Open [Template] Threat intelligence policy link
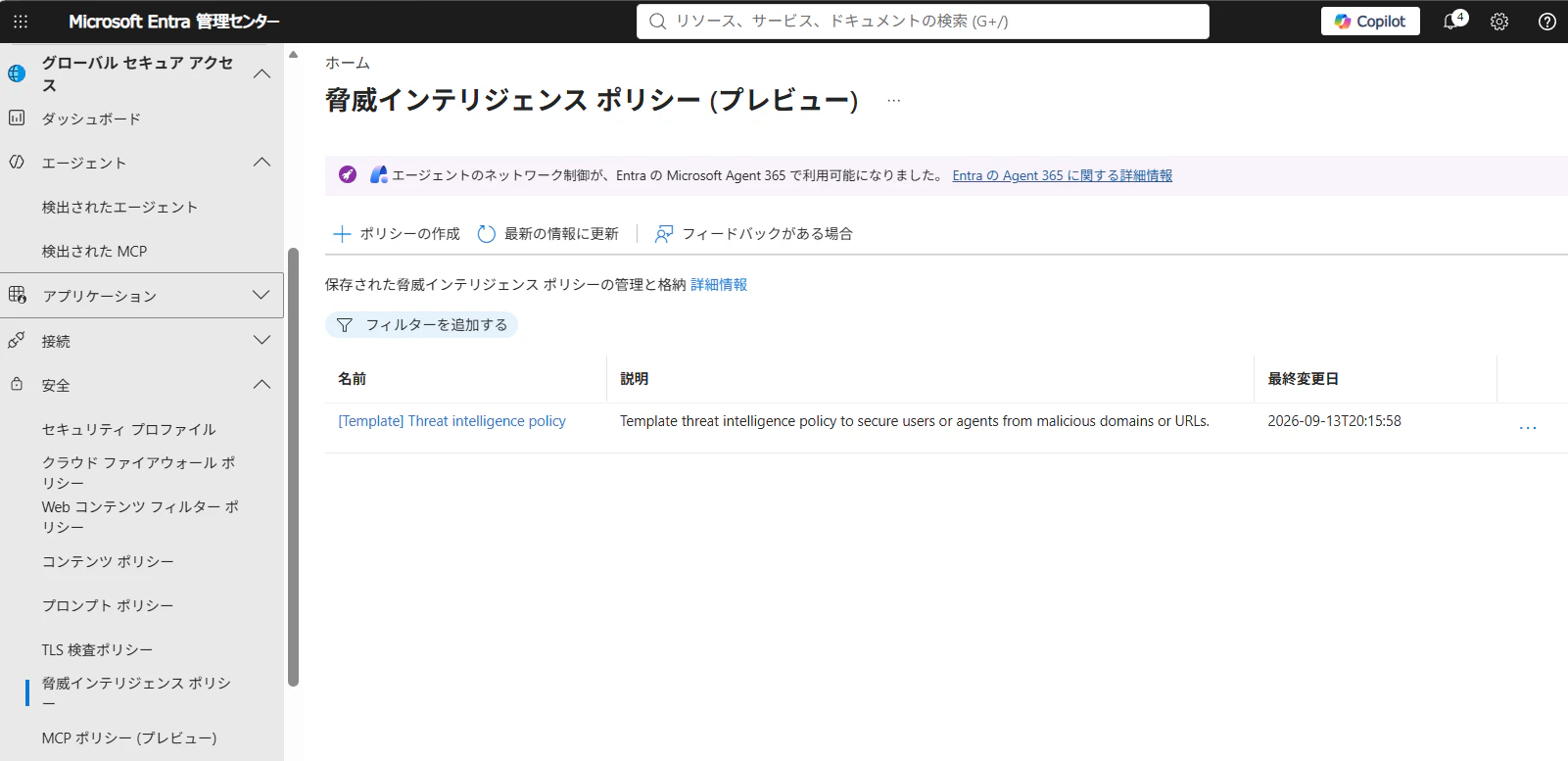 tap(451, 421)
